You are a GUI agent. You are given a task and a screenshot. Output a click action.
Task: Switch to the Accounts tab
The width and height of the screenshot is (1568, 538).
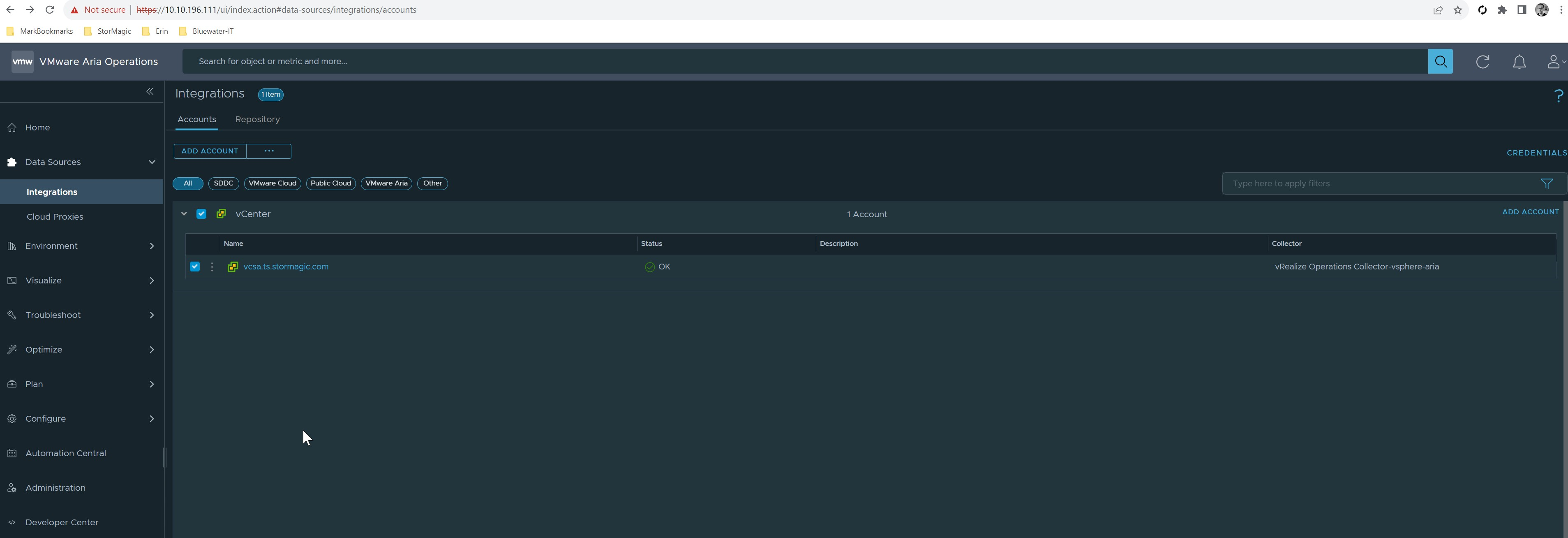click(196, 119)
